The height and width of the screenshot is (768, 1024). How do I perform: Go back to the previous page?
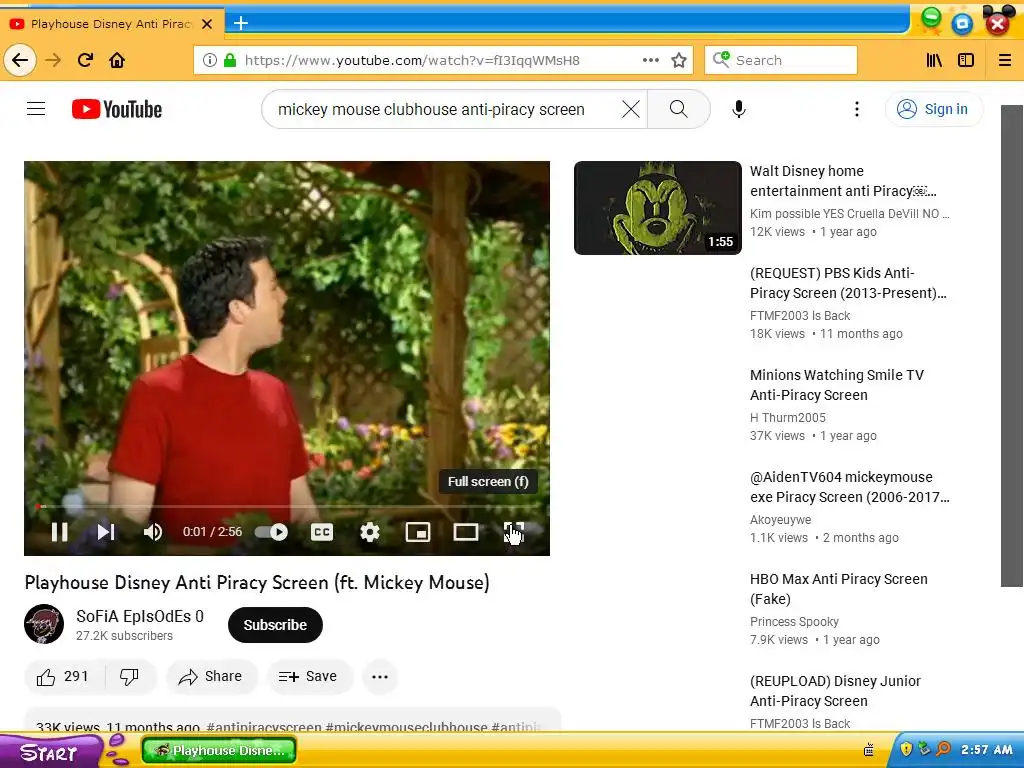20,60
